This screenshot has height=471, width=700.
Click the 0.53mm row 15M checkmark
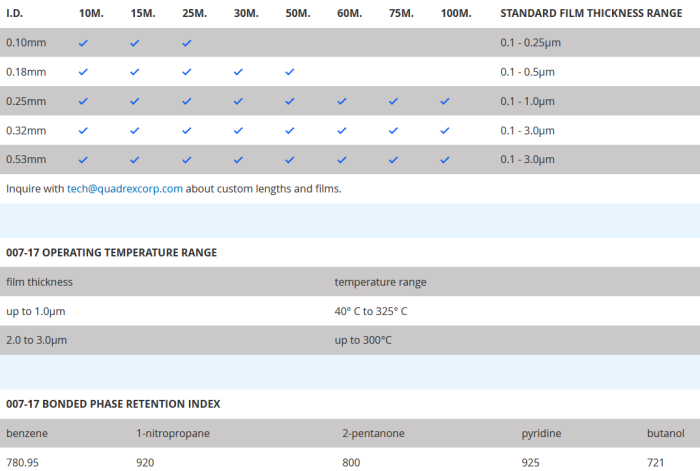tap(135, 159)
